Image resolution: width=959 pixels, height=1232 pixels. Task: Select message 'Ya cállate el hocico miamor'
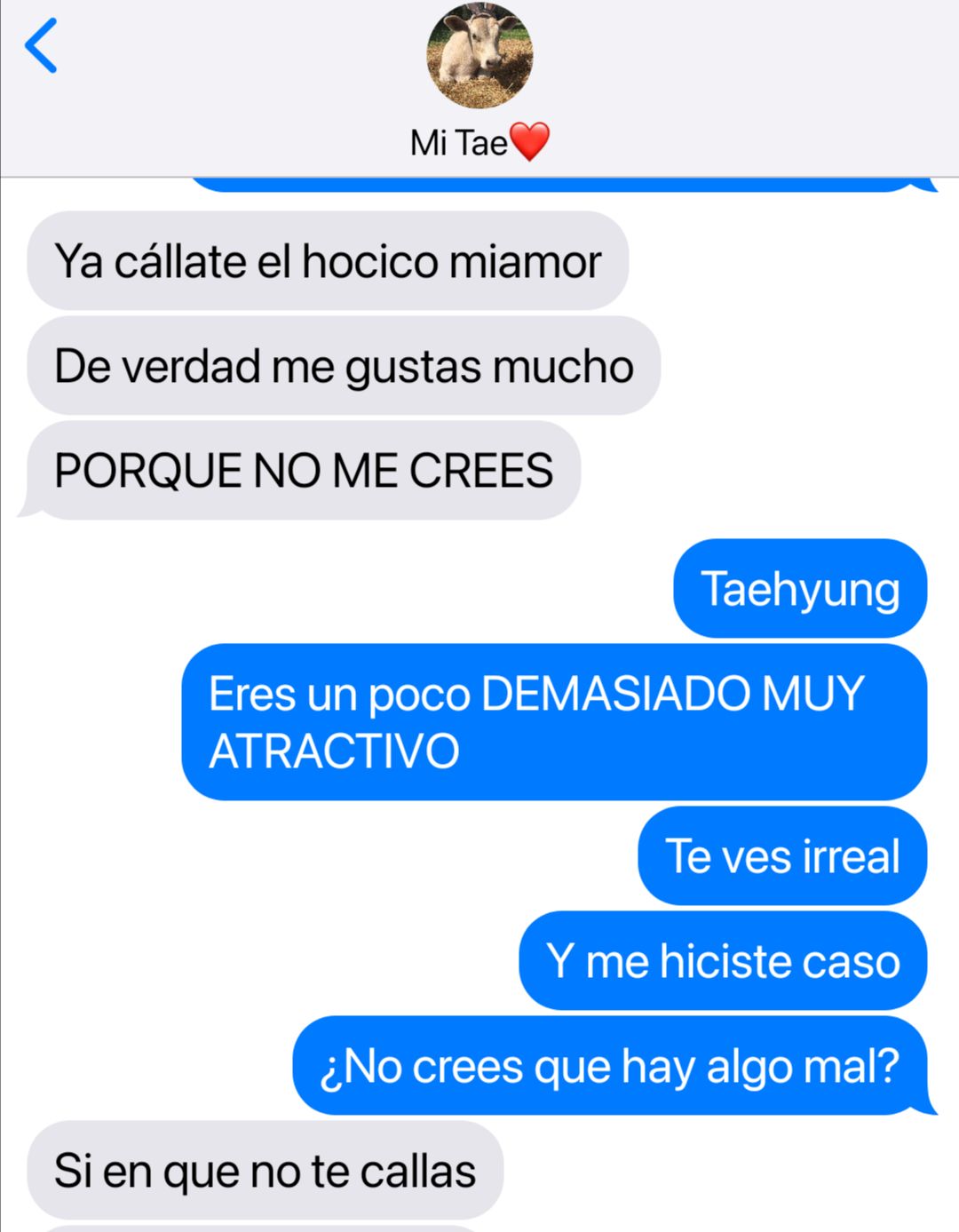coord(328,261)
